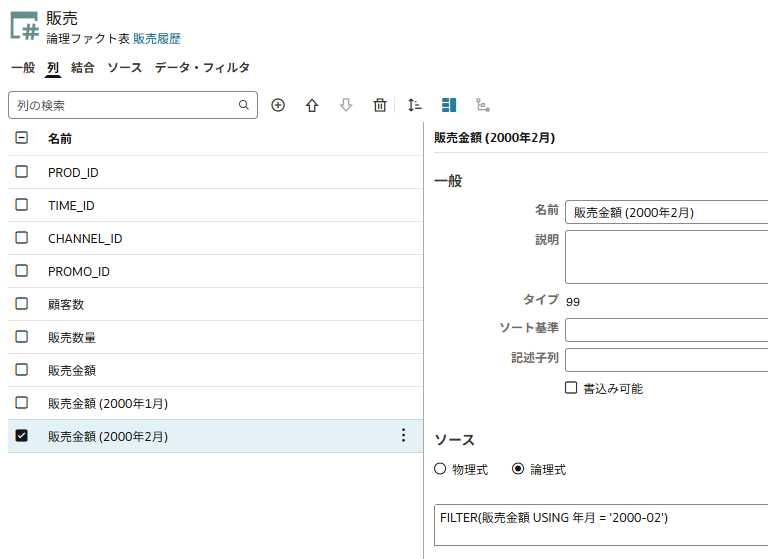Select the 販売金額 column row
Viewport: 768px width, 559px height.
(x=216, y=370)
